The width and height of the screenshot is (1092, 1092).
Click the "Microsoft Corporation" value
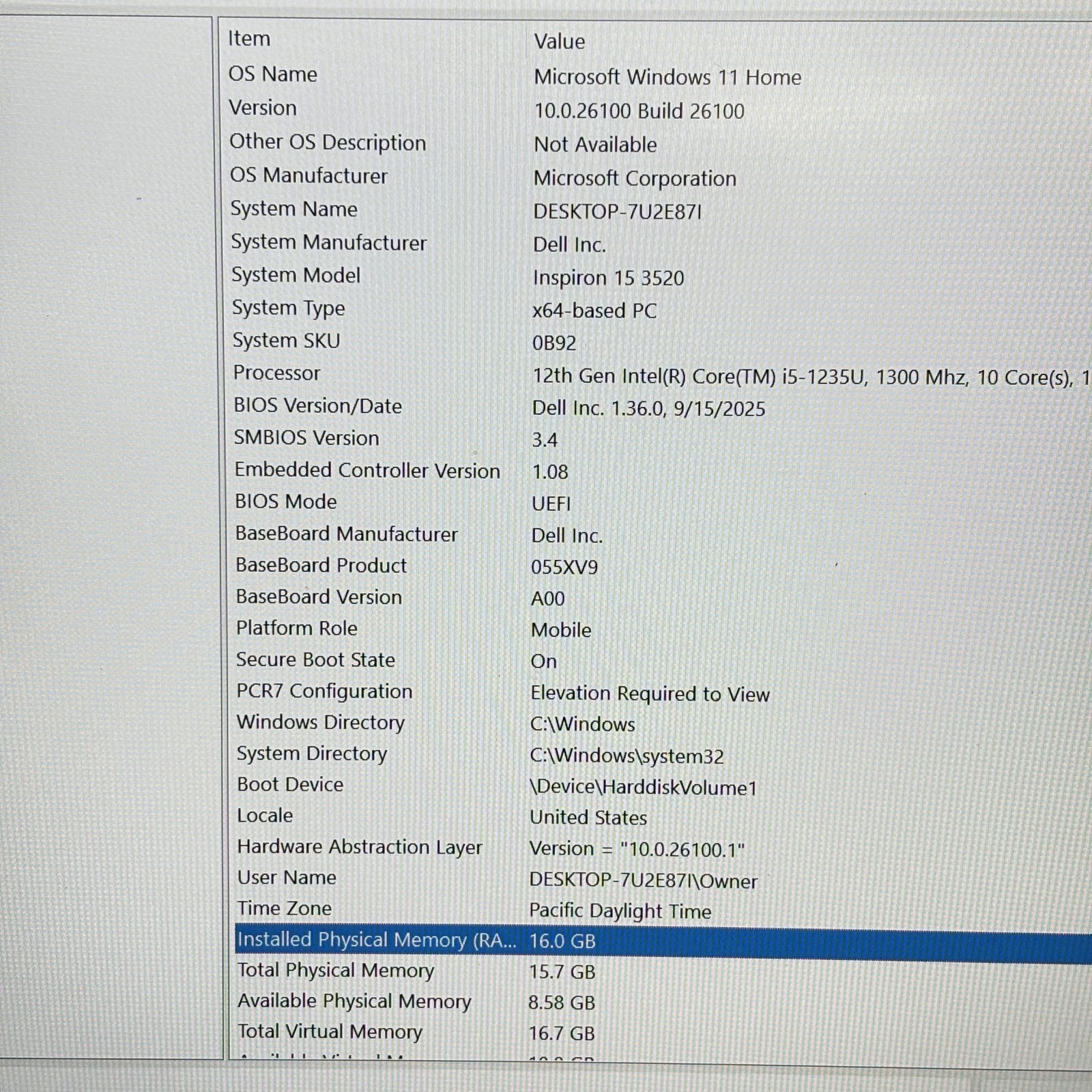point(635,178)
